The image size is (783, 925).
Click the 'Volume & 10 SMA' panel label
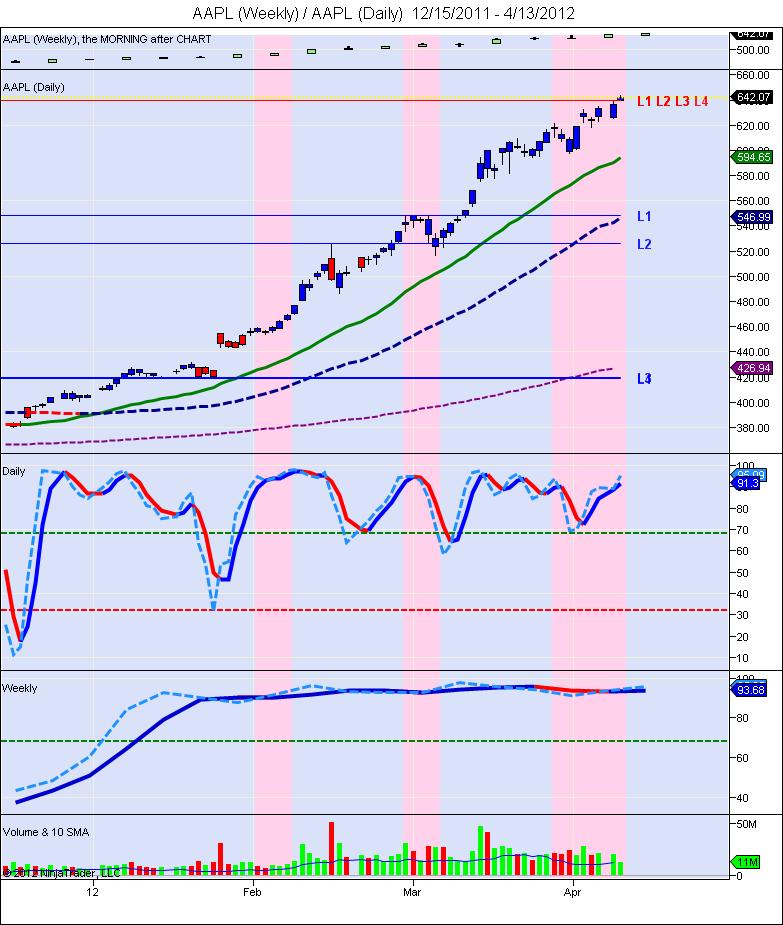point(46,832)
